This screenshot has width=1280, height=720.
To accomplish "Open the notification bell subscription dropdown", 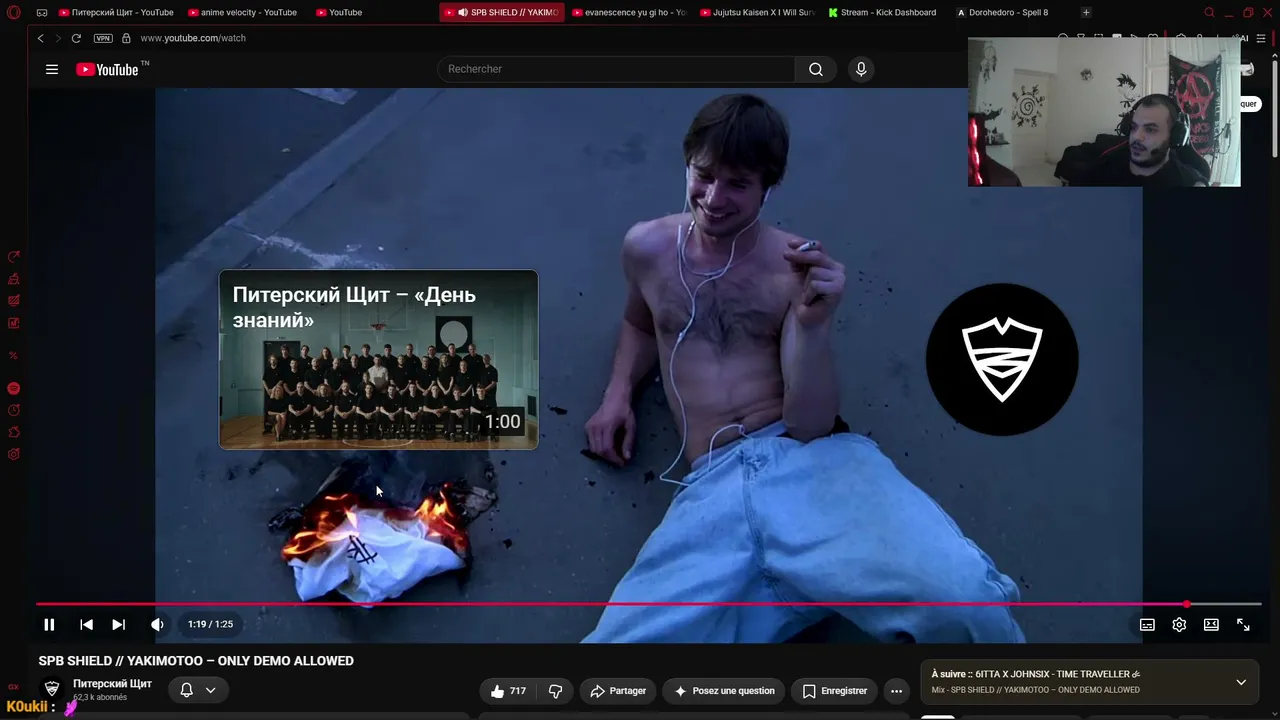I will [197, 690].
